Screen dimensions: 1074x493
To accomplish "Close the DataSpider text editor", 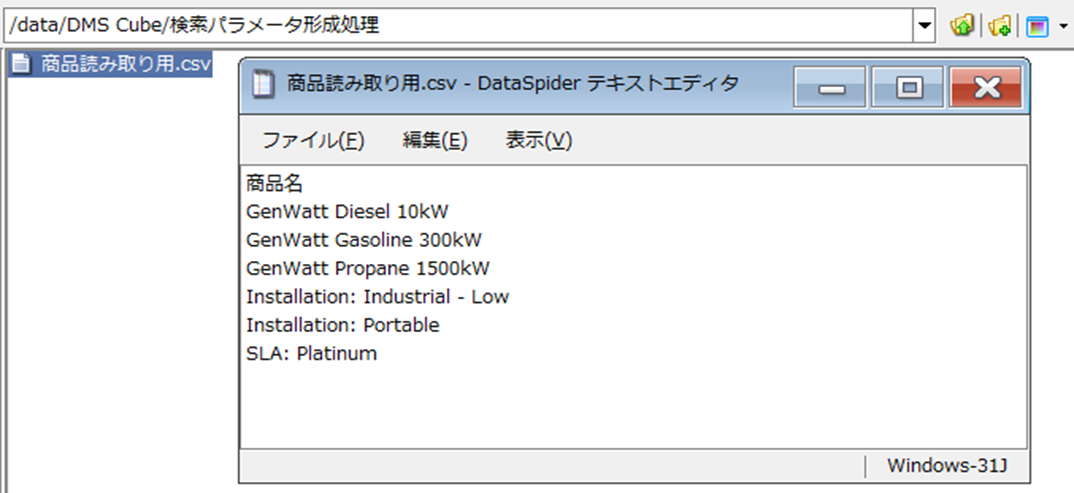I will coord(987,88).
